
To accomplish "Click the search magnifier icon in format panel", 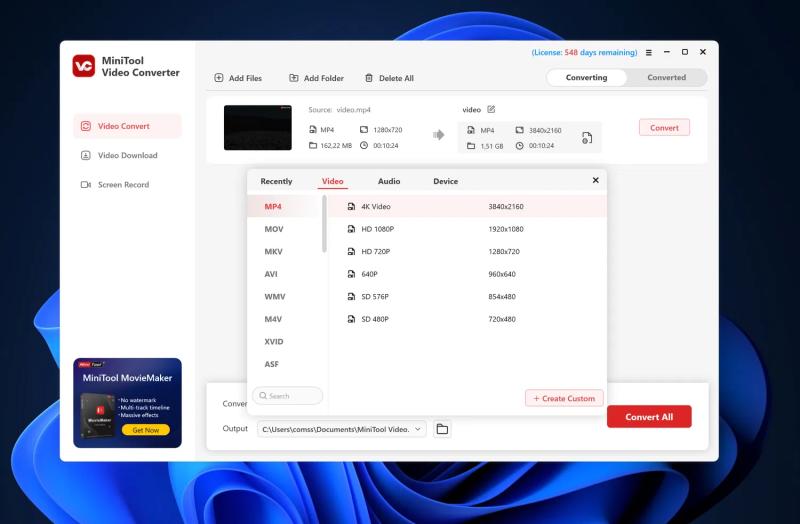I will (x=263, y=395).
